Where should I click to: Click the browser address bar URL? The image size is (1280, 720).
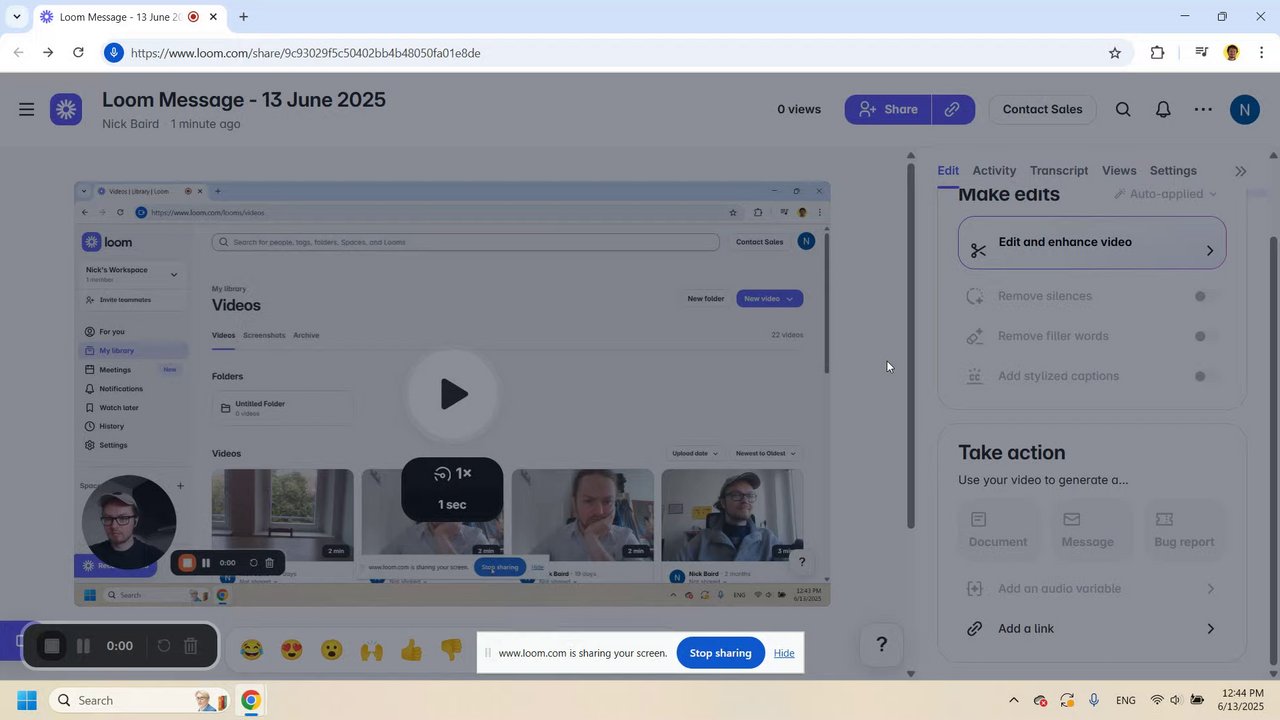coord(306,53)
